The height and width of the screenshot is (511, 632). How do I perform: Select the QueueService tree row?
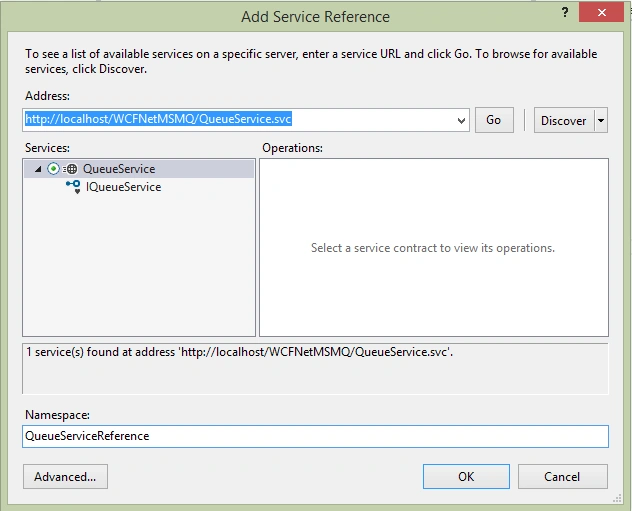click(139, 169)
